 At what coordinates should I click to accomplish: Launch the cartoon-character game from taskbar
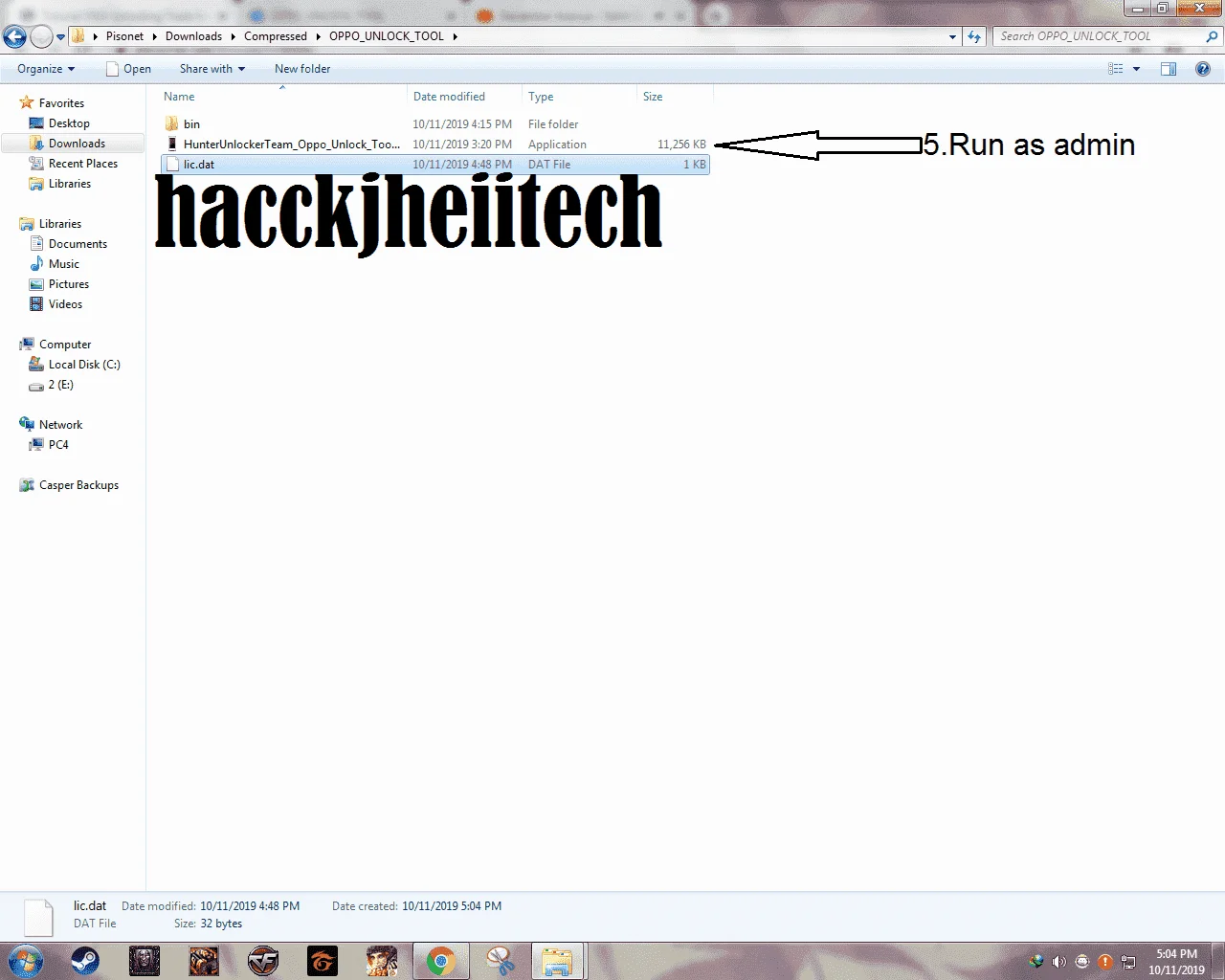382,961
